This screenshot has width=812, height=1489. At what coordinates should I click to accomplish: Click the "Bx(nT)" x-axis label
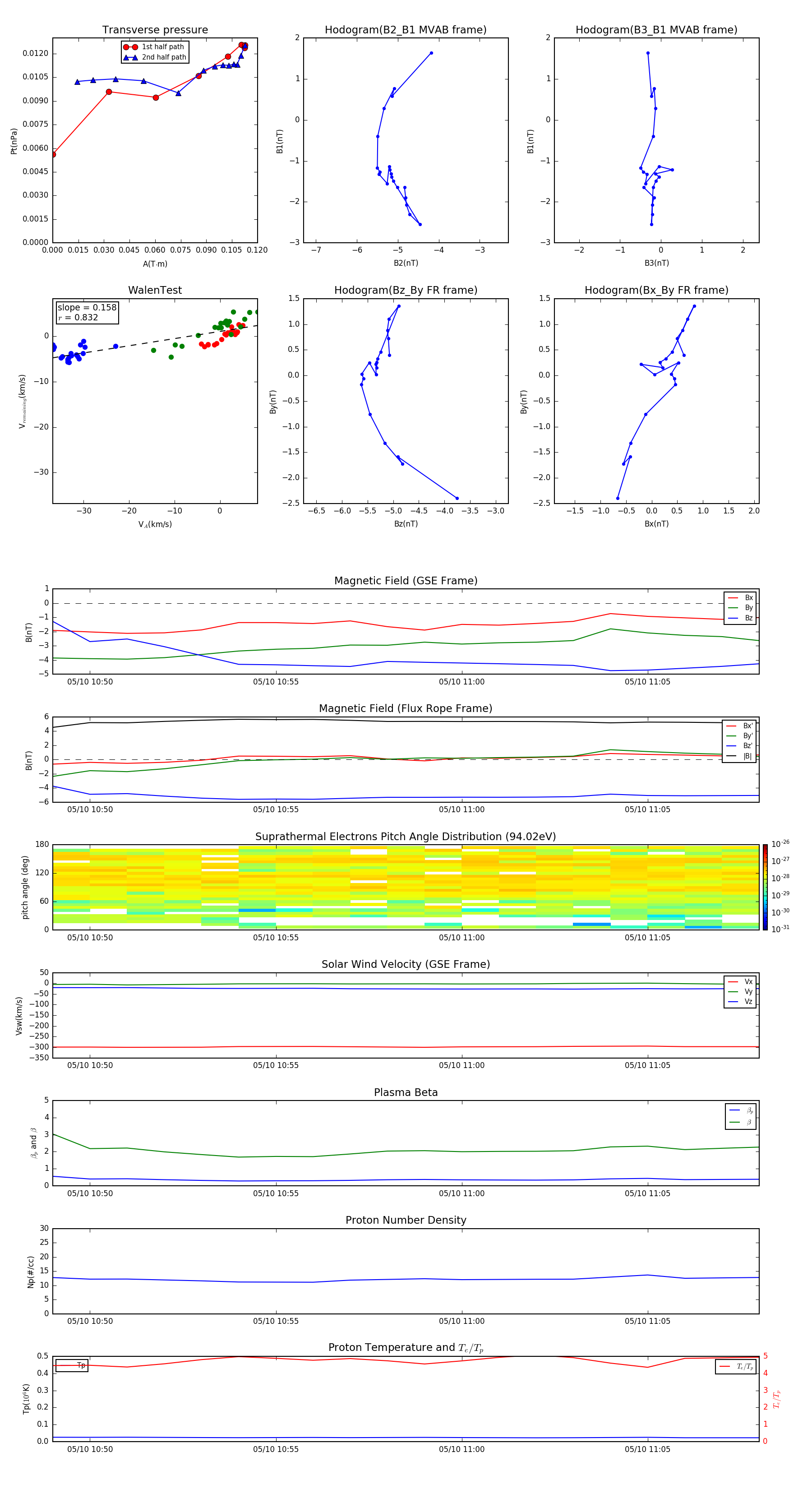[656, 524]
